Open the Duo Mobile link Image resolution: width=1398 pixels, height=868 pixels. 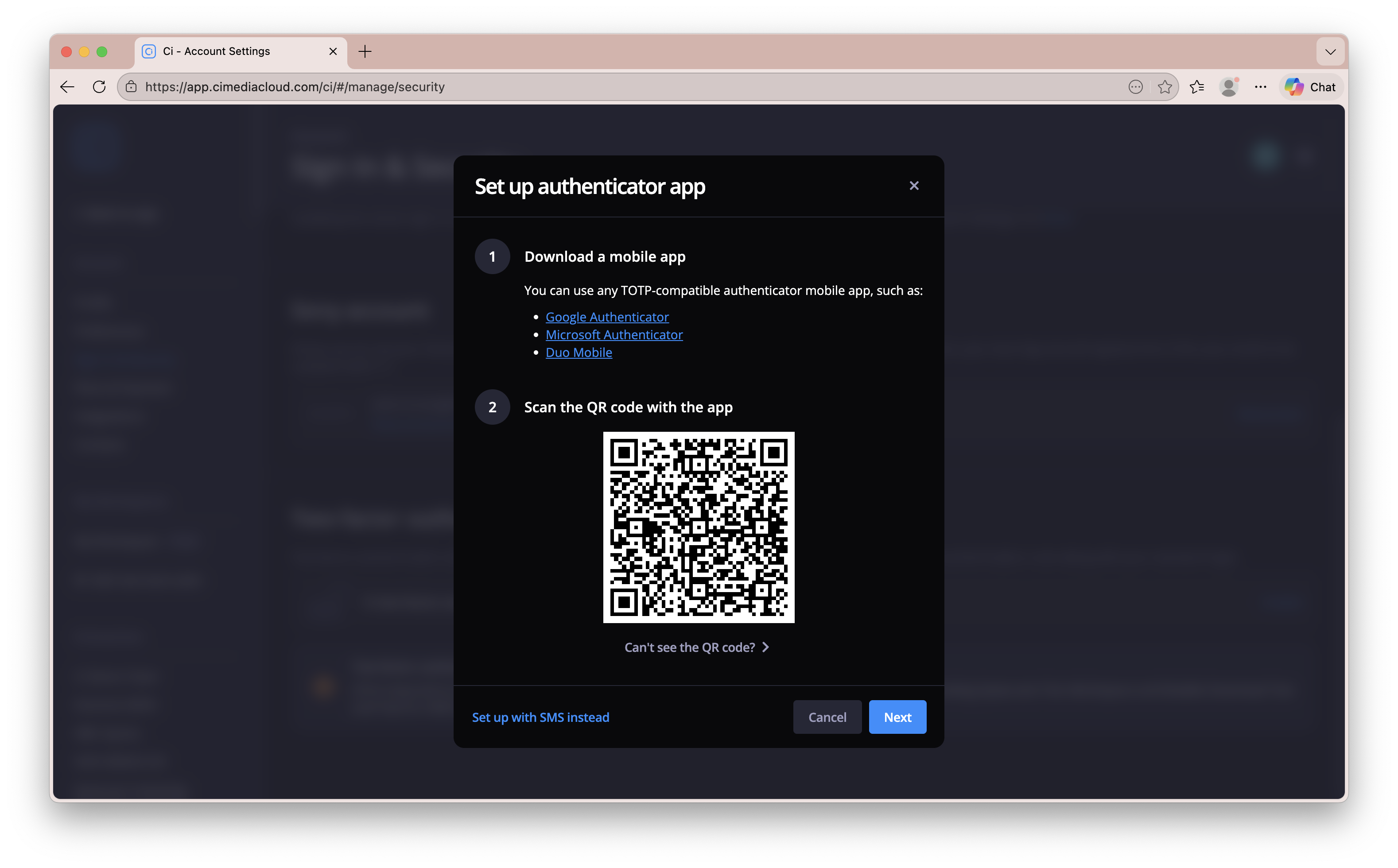coord(579,353)
